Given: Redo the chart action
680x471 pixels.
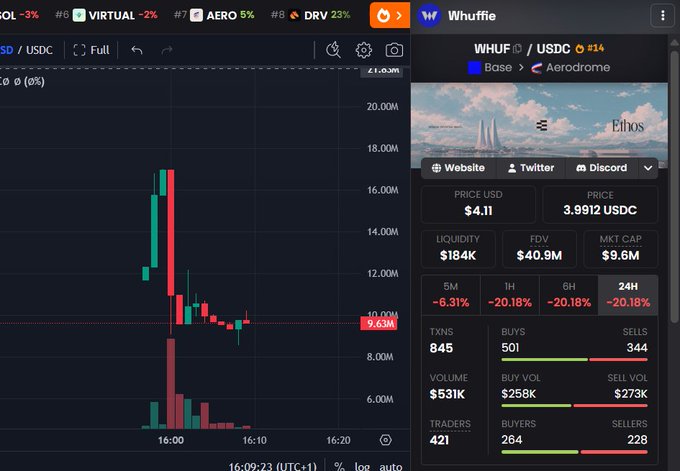Looking at the screenshot, I should tap(167, 50).
